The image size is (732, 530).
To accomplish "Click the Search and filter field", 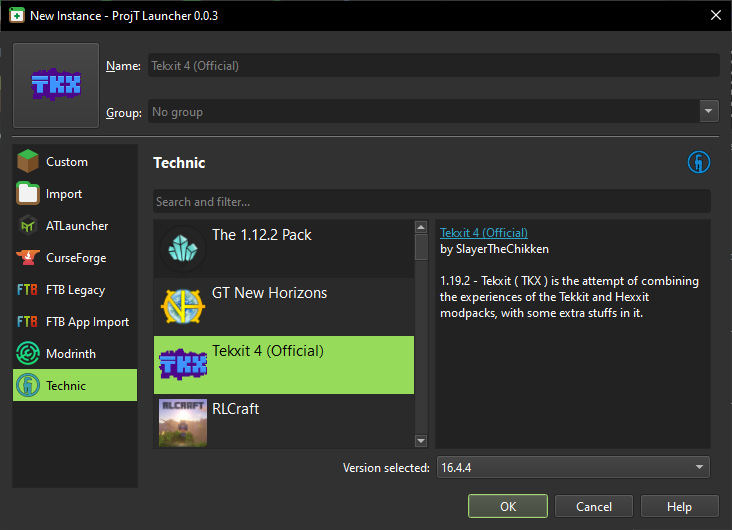I will (431, 202).
